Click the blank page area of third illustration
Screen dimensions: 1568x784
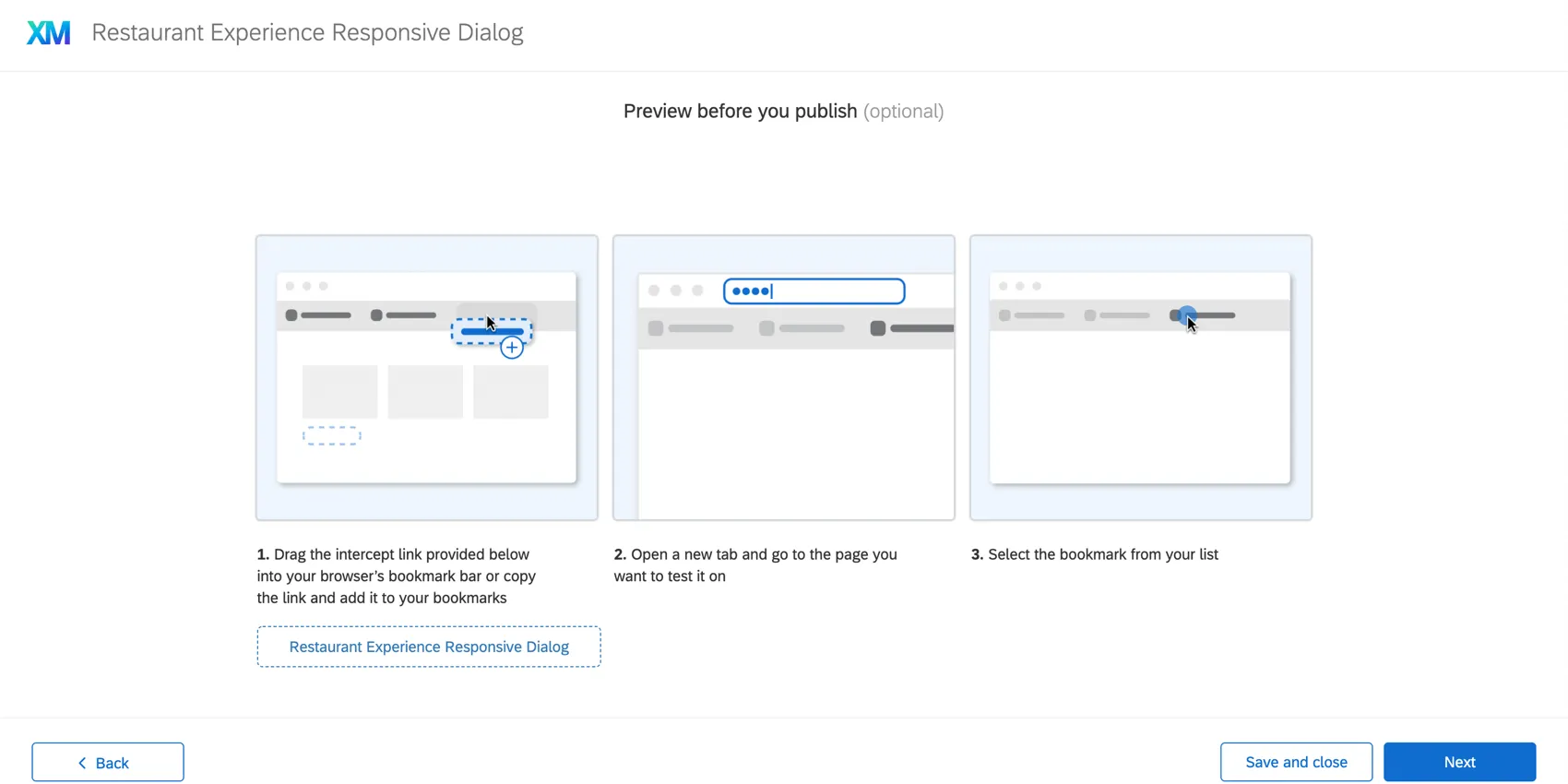click(x=1140, y=406)
